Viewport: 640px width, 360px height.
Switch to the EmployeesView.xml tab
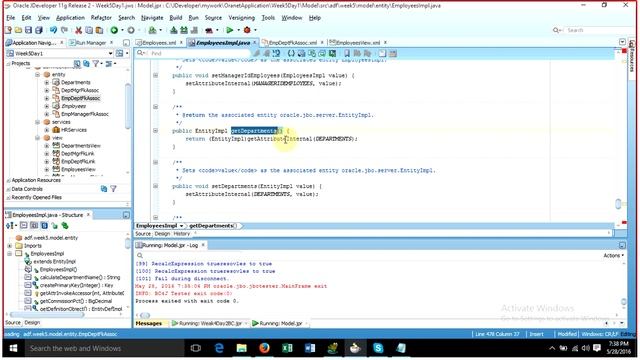click(x=358, y=42)
